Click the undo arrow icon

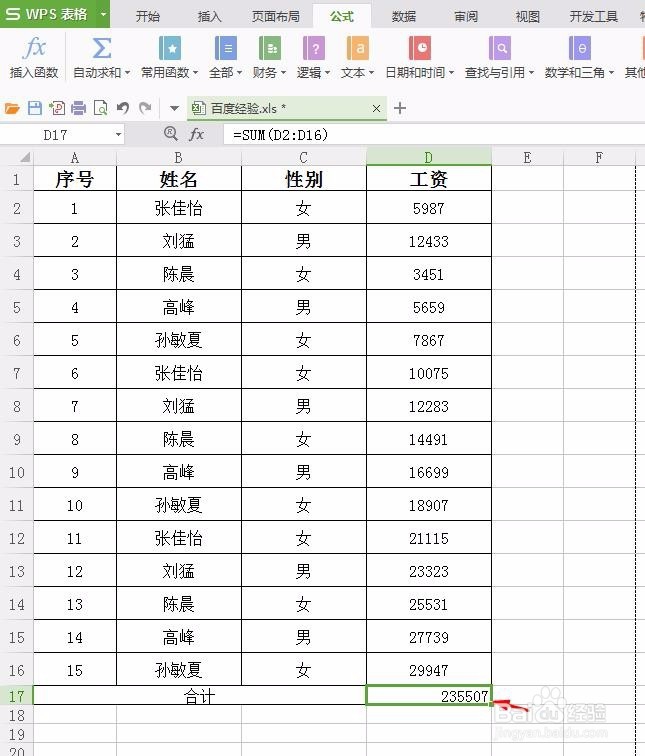pyautogui.click(x=122, y=108)
